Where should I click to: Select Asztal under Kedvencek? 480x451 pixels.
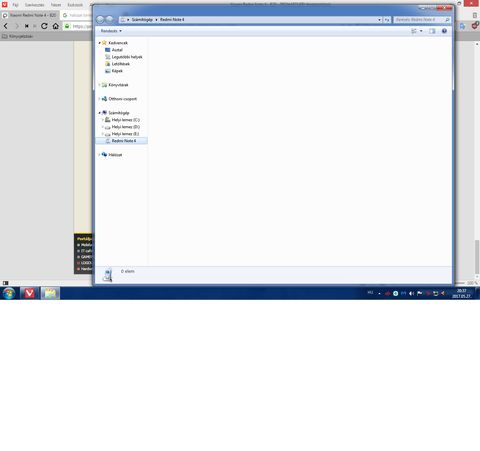[x=117, y=50]
